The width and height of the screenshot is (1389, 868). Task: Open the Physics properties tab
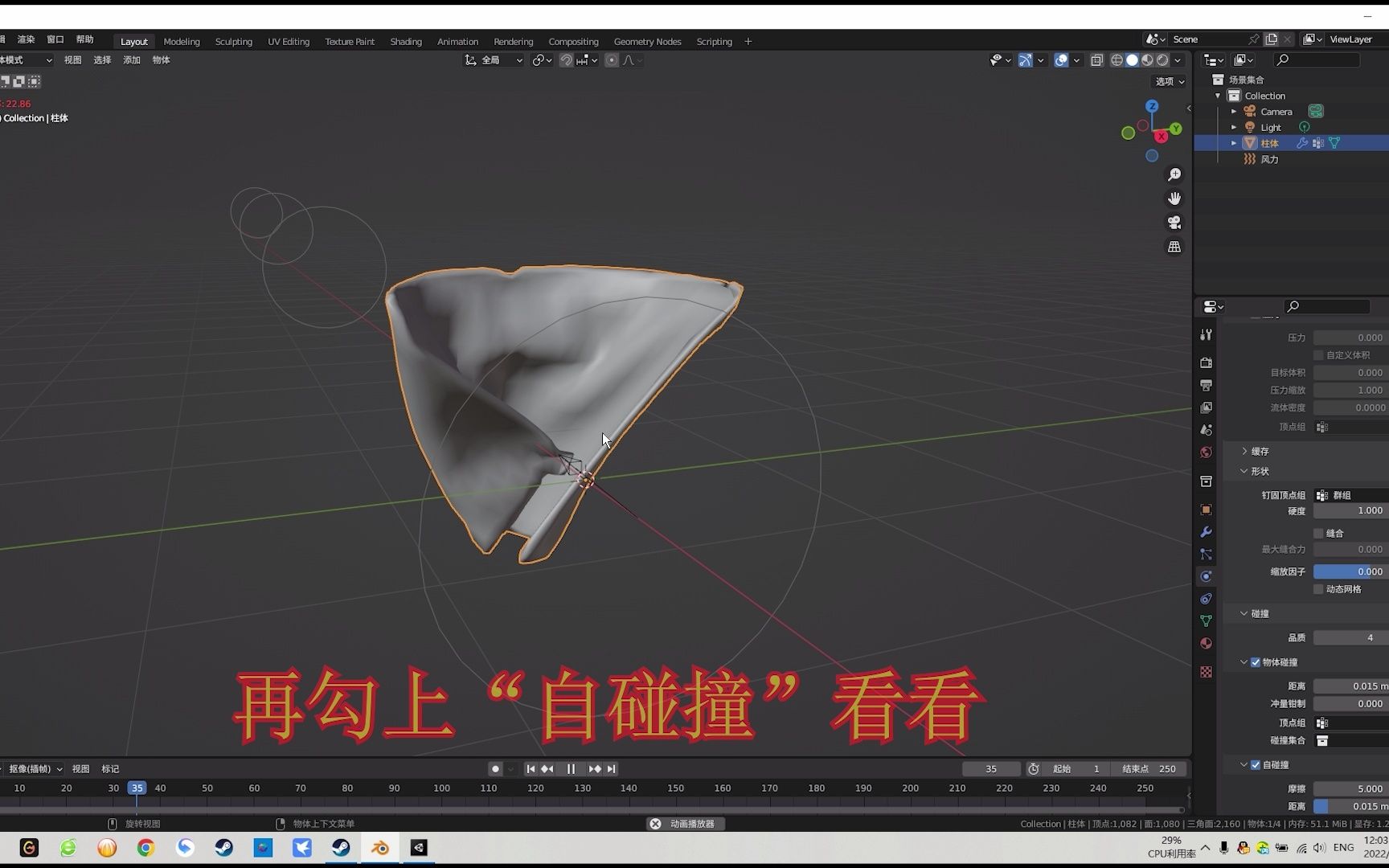coord(1206,576)
